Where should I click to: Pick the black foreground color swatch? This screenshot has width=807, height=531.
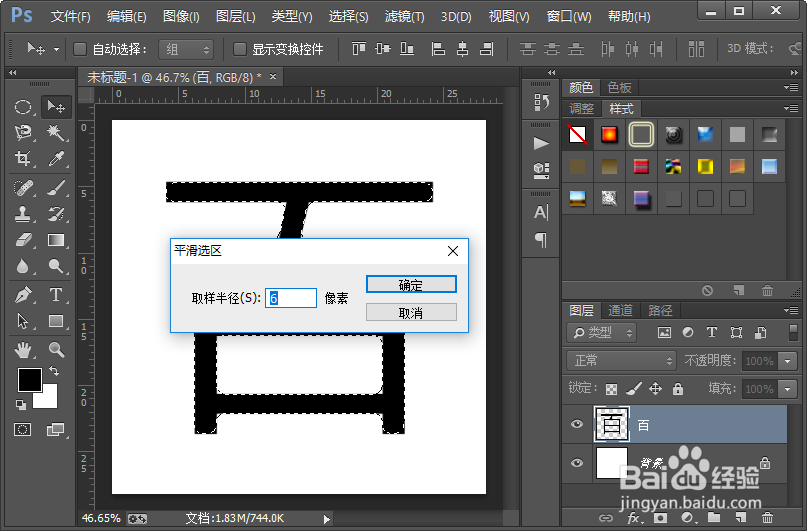(x=30, y=380)
